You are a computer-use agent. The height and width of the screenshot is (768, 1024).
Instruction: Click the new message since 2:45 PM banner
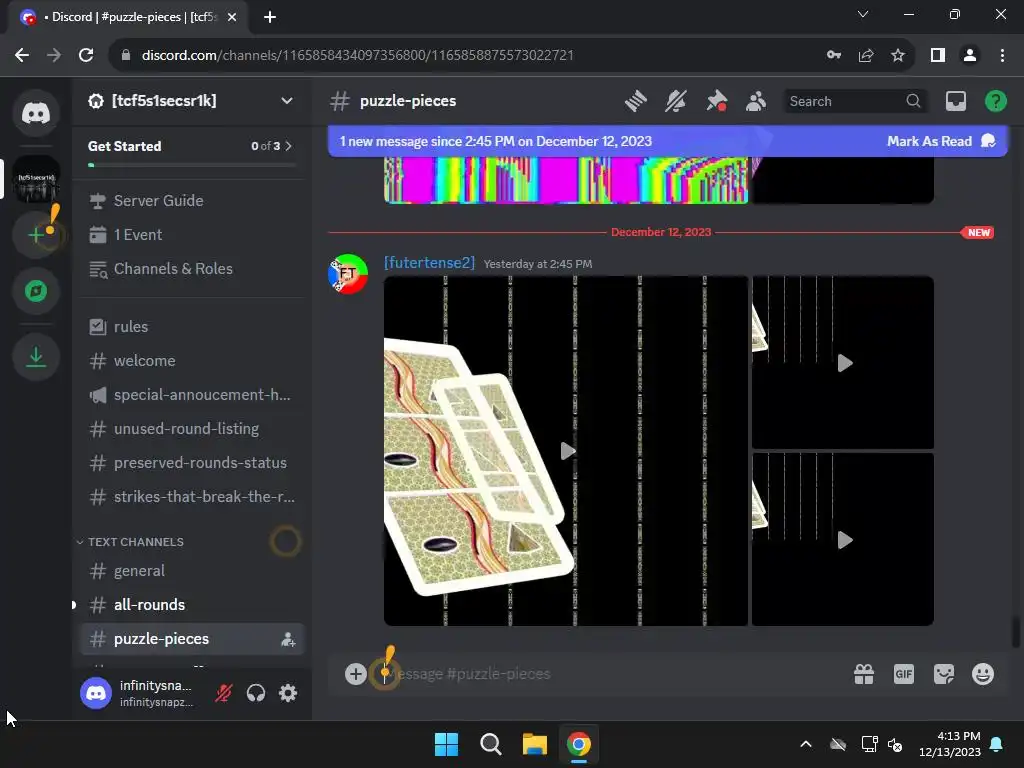point(496,141)
